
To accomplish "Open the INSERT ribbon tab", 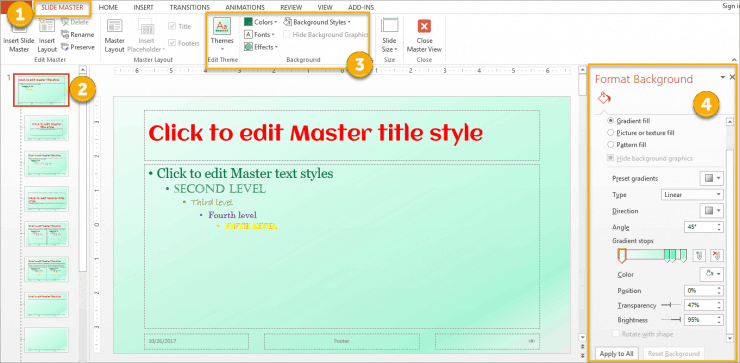I will click(x=143, y=8).
